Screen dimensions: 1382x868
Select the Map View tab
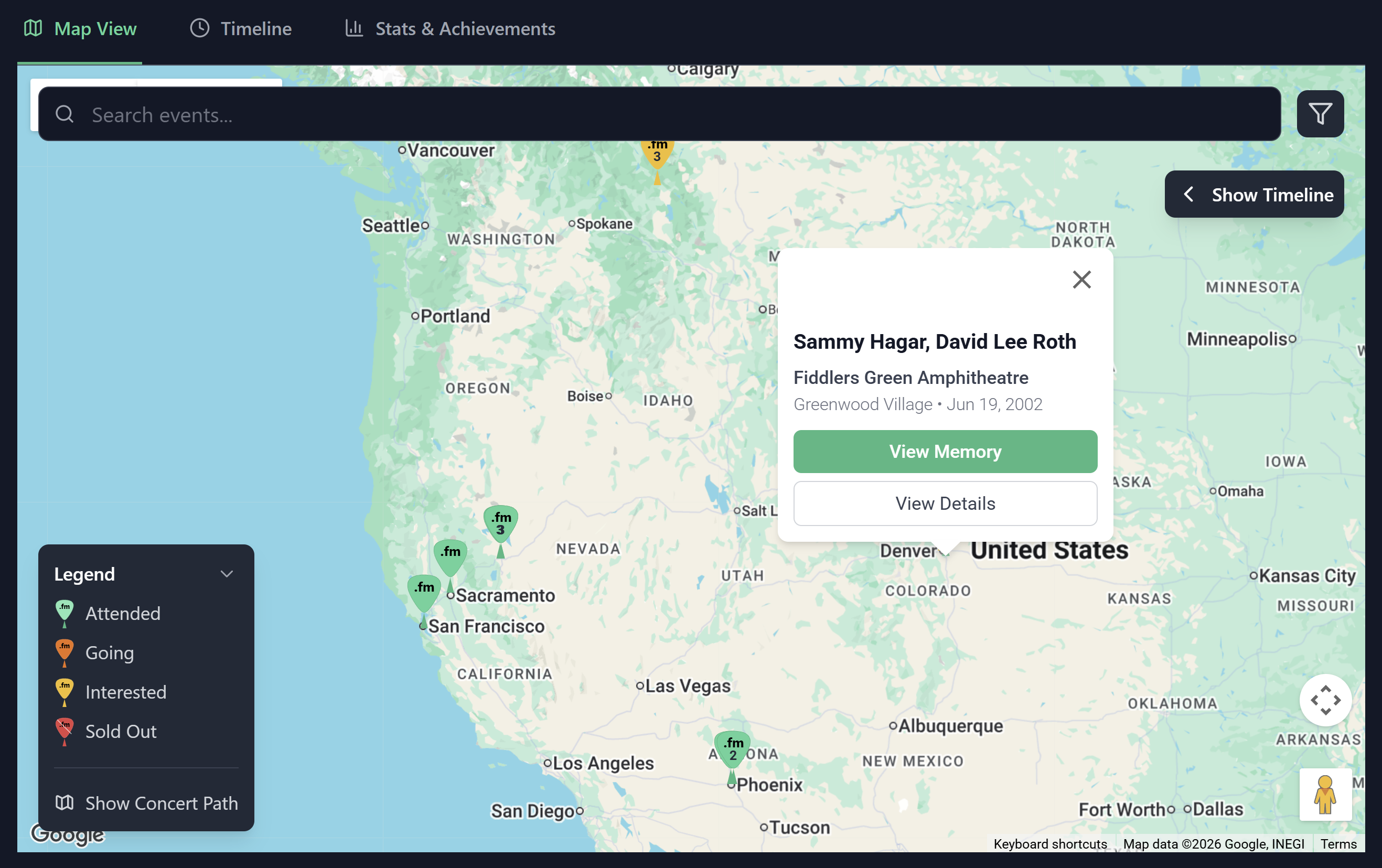point(80,28)
